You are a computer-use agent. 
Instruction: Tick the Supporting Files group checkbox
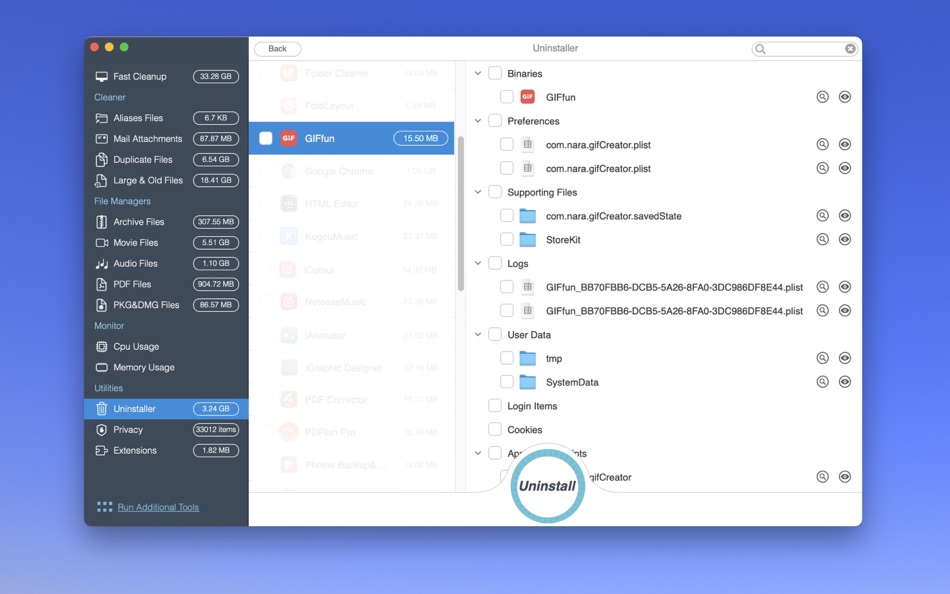[x=495, y=192]
